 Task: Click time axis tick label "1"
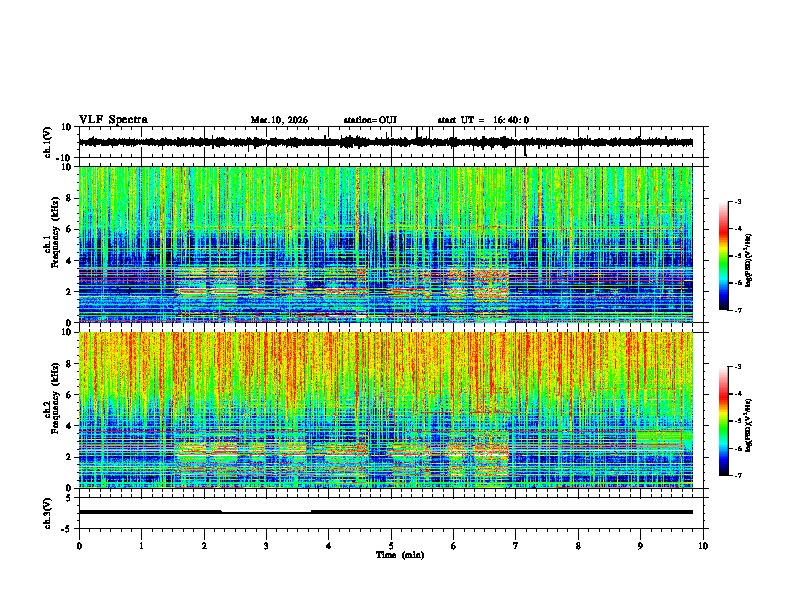[x=141, y=546]
